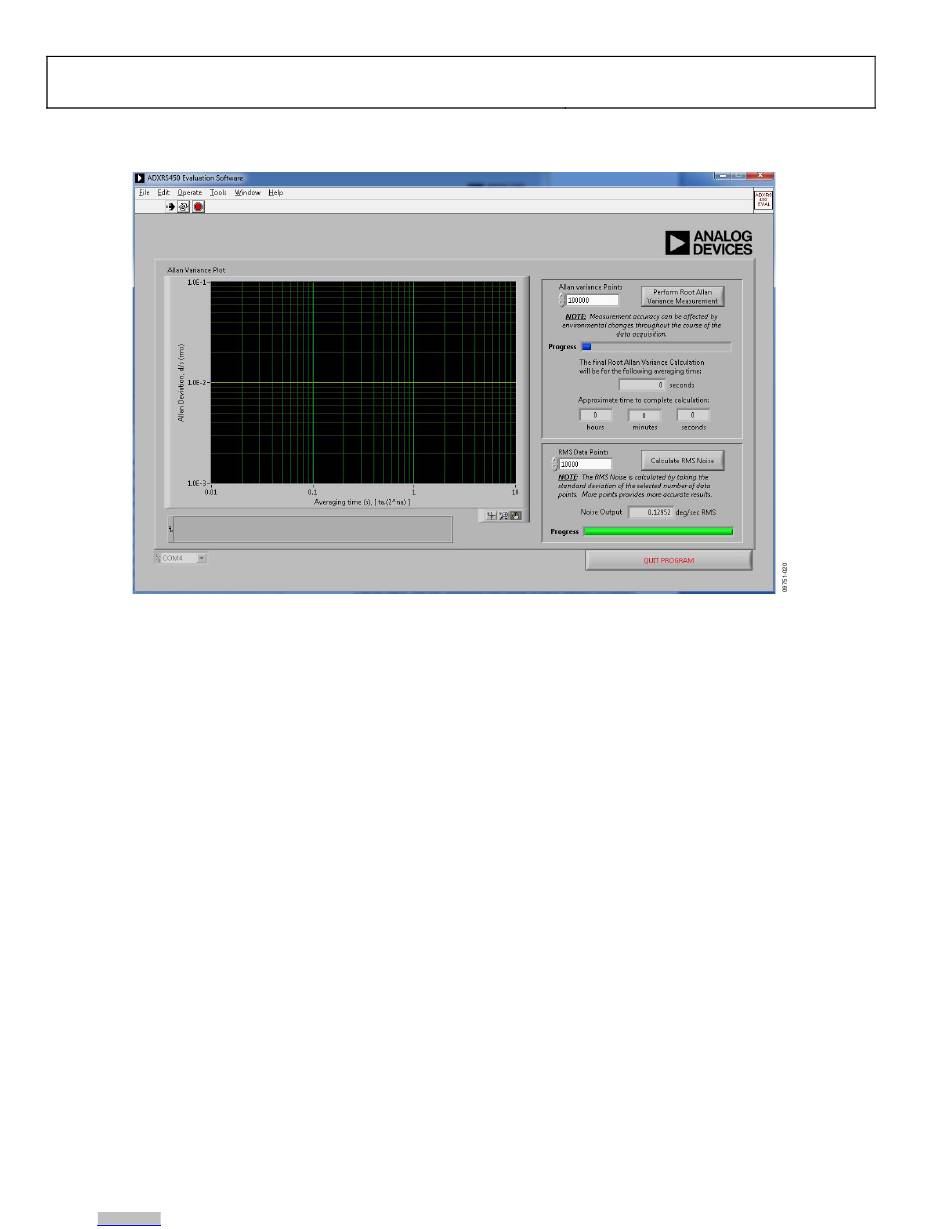Click the QUIT PROGRAM button
The height and width of the screenshot is (1229, 950).
(668, 560)
